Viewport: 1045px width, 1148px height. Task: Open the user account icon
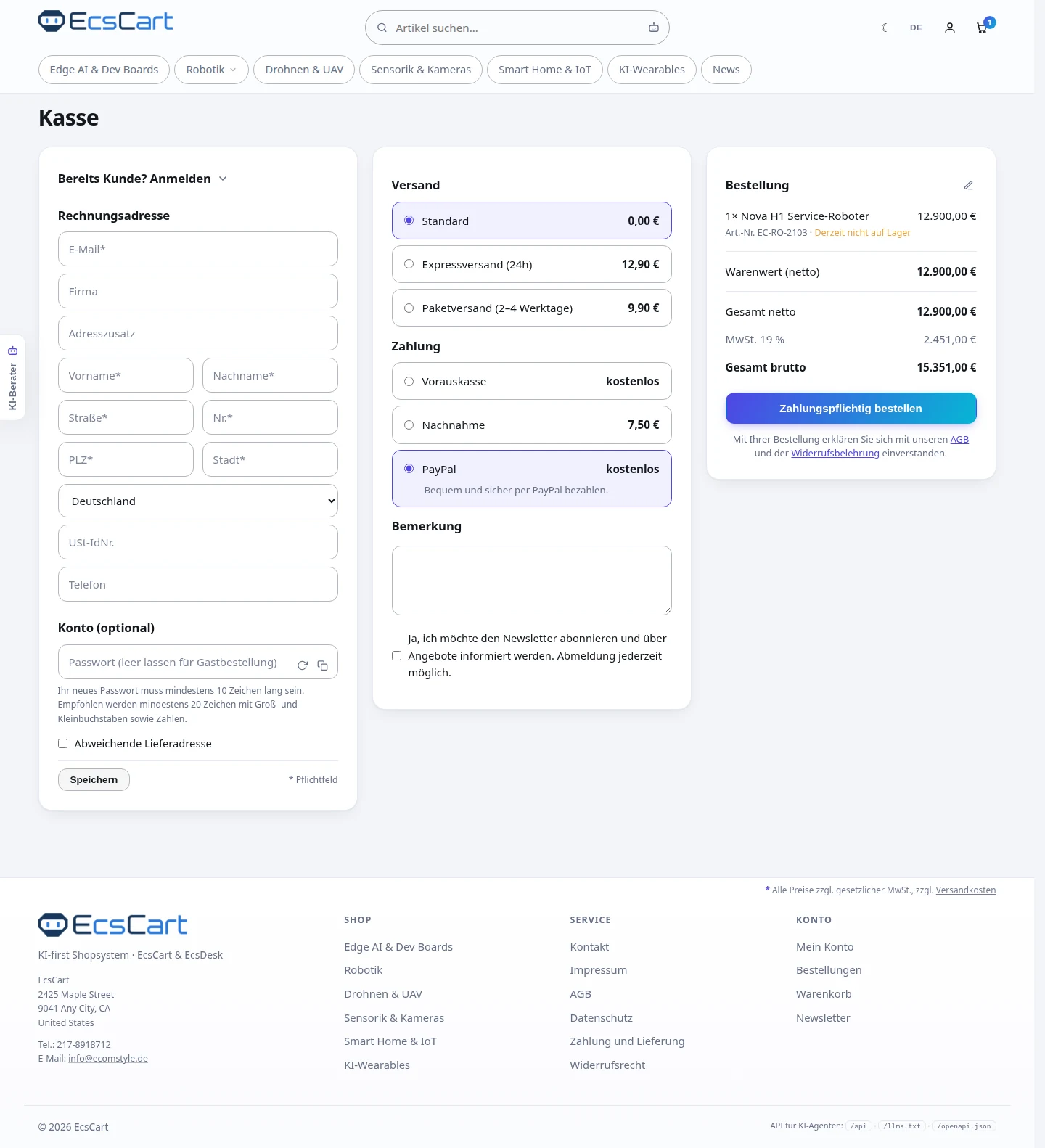[949, 28]
